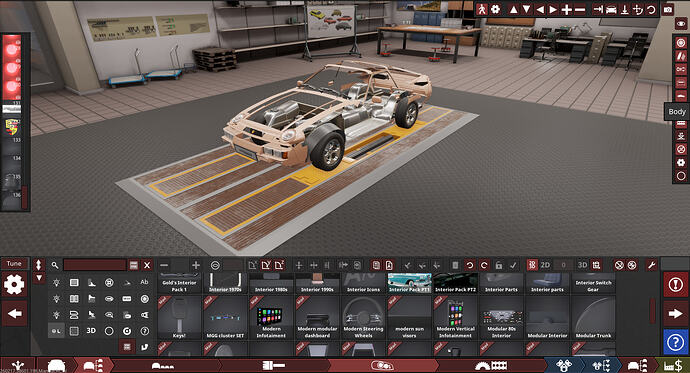The image size is (690, 373).
Task: Open the fixtures headlight tab
Action: (382, 365)
